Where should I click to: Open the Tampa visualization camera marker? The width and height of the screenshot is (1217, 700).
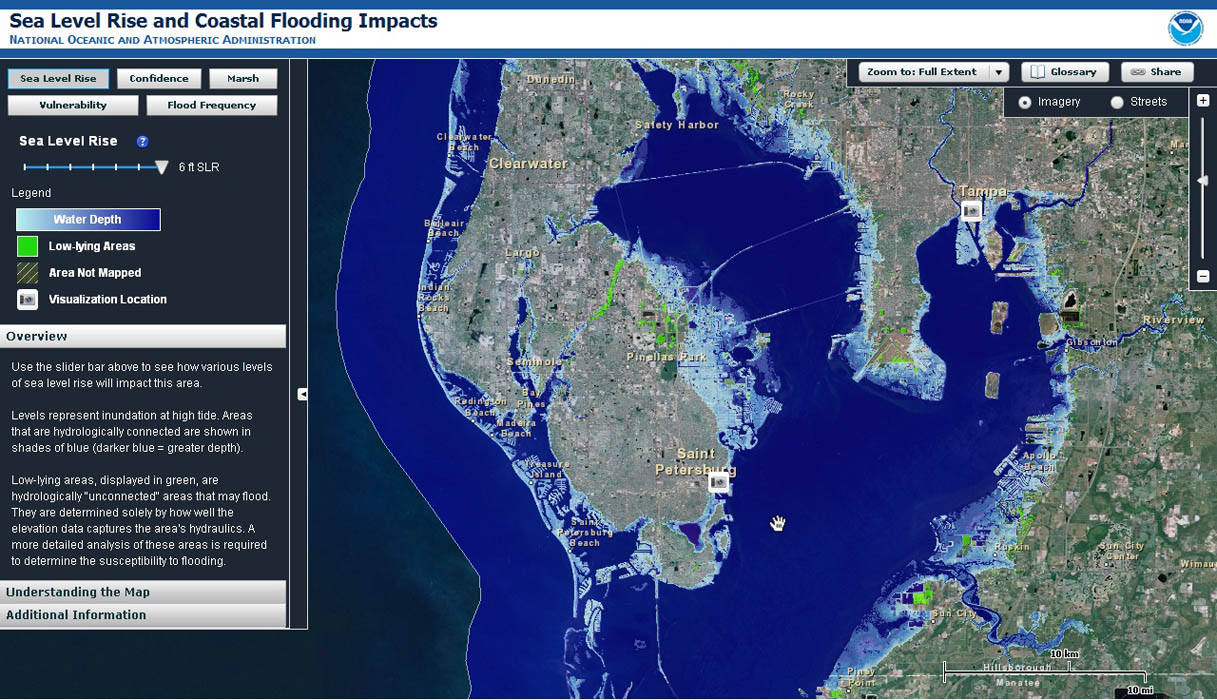971,211
